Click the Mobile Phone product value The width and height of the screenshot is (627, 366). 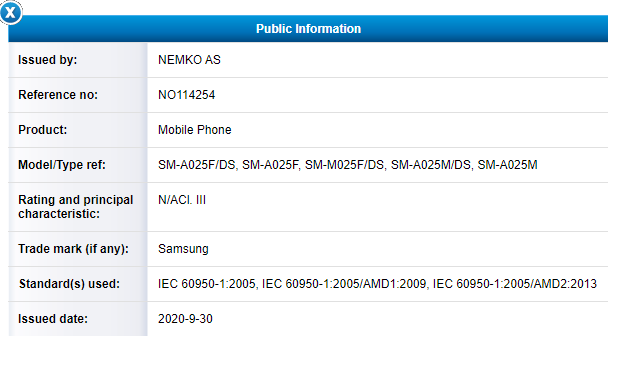[x=195, y=130]
